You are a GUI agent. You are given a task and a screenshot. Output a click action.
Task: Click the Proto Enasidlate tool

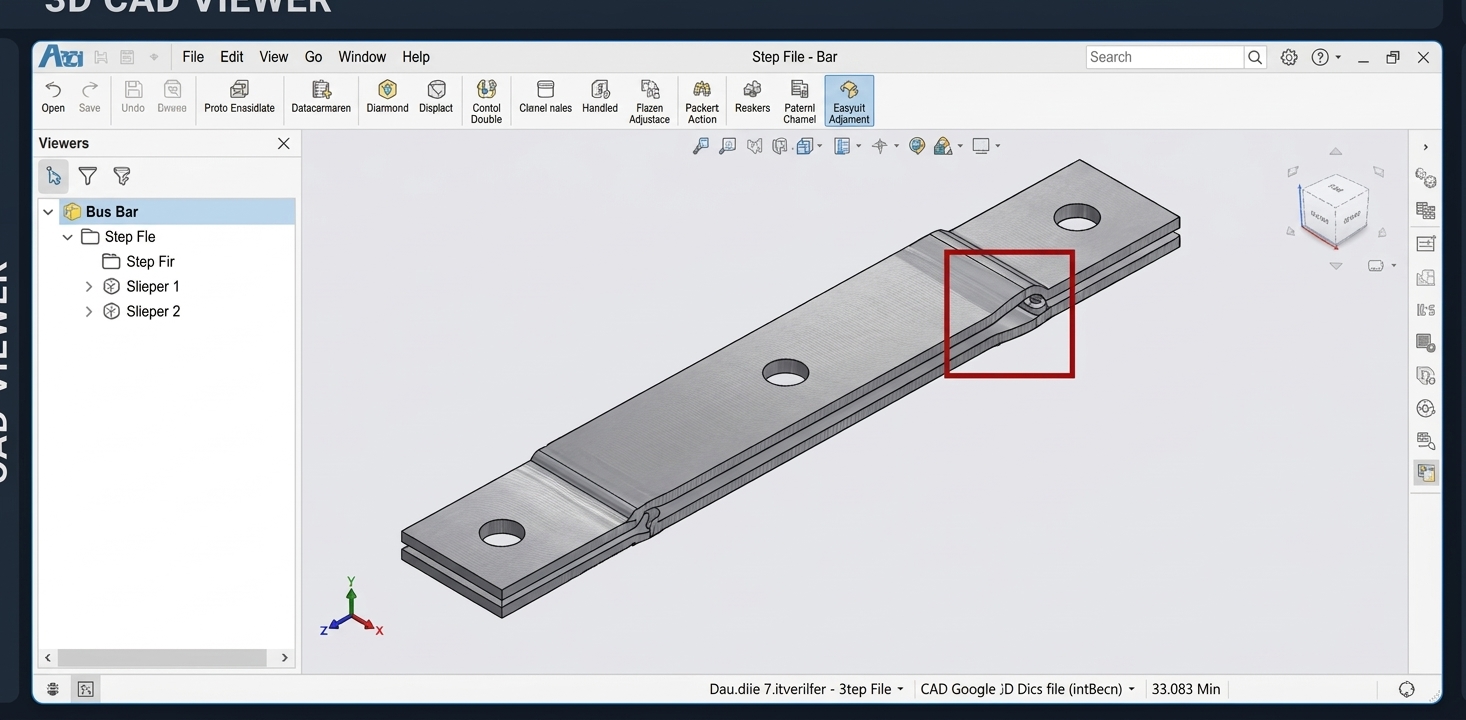[239, 97]
